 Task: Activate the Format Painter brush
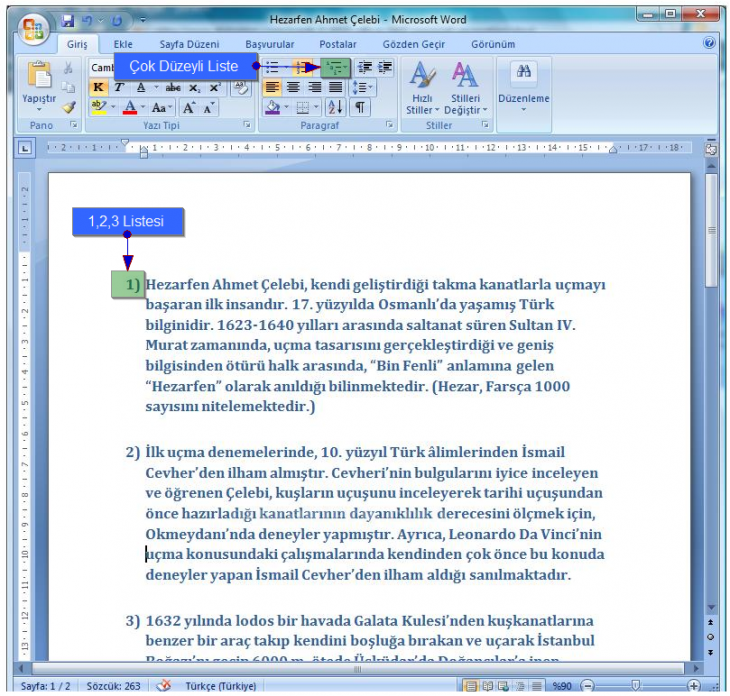[69, 108]
